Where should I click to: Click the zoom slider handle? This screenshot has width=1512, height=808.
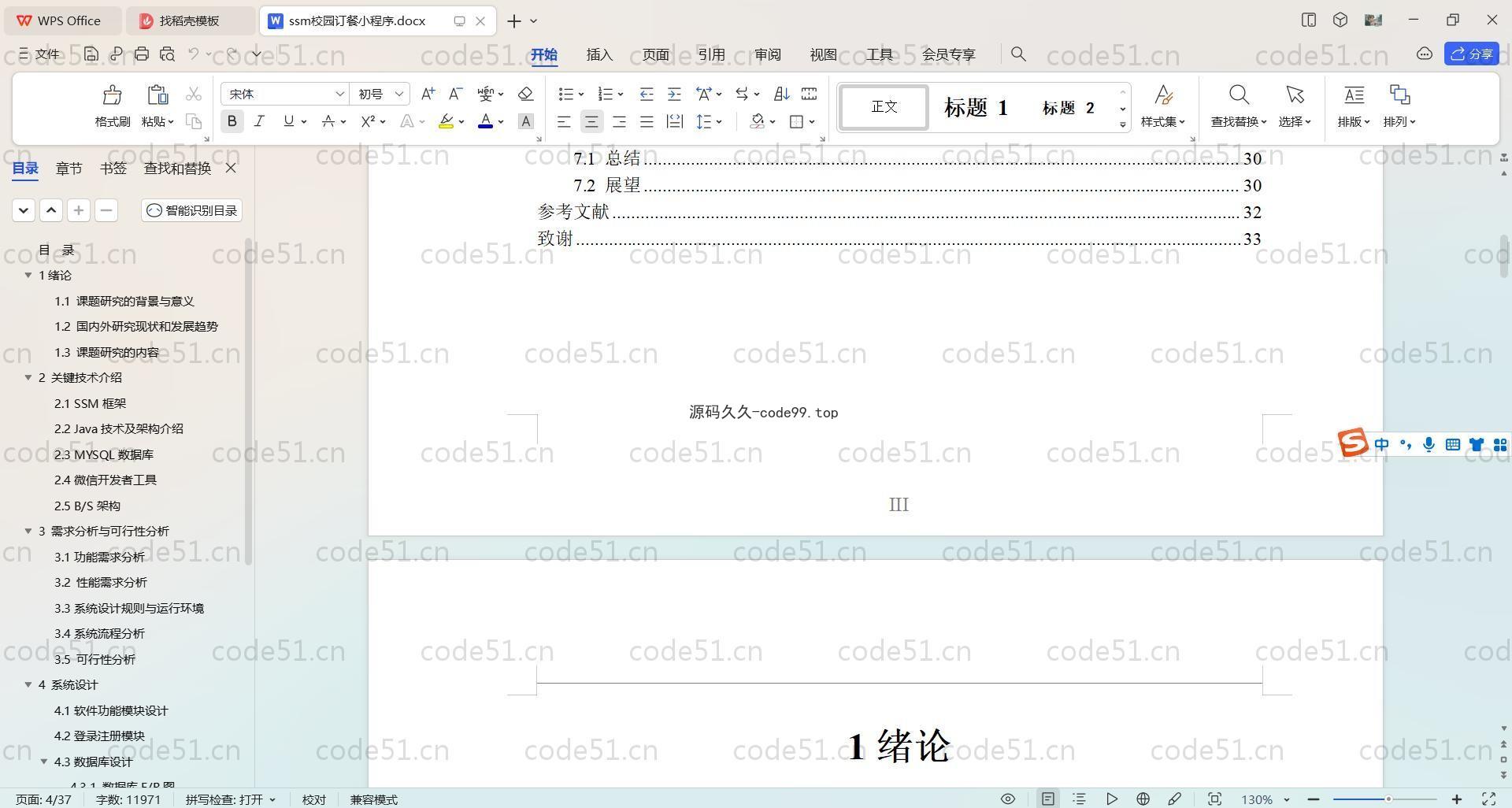coord(1388,799)
